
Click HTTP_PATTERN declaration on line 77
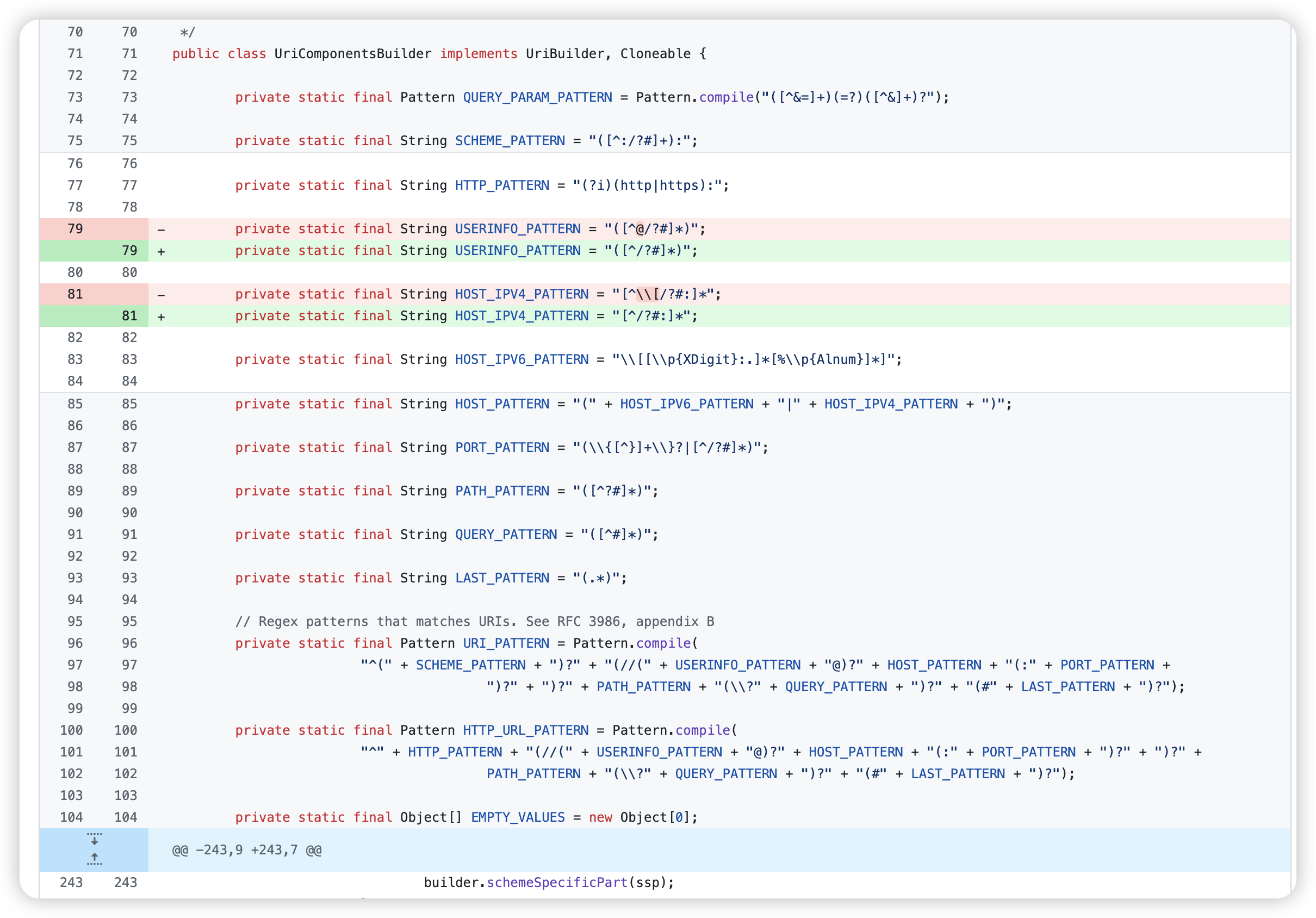point(502,185)
